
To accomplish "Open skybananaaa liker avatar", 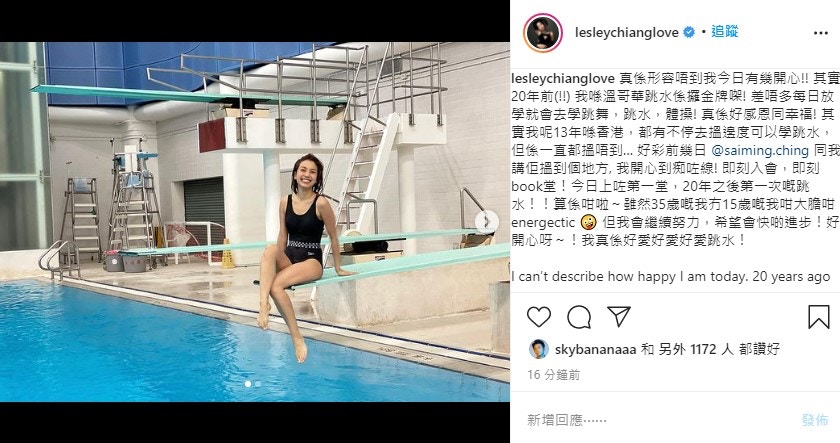I will click(538, 349).
